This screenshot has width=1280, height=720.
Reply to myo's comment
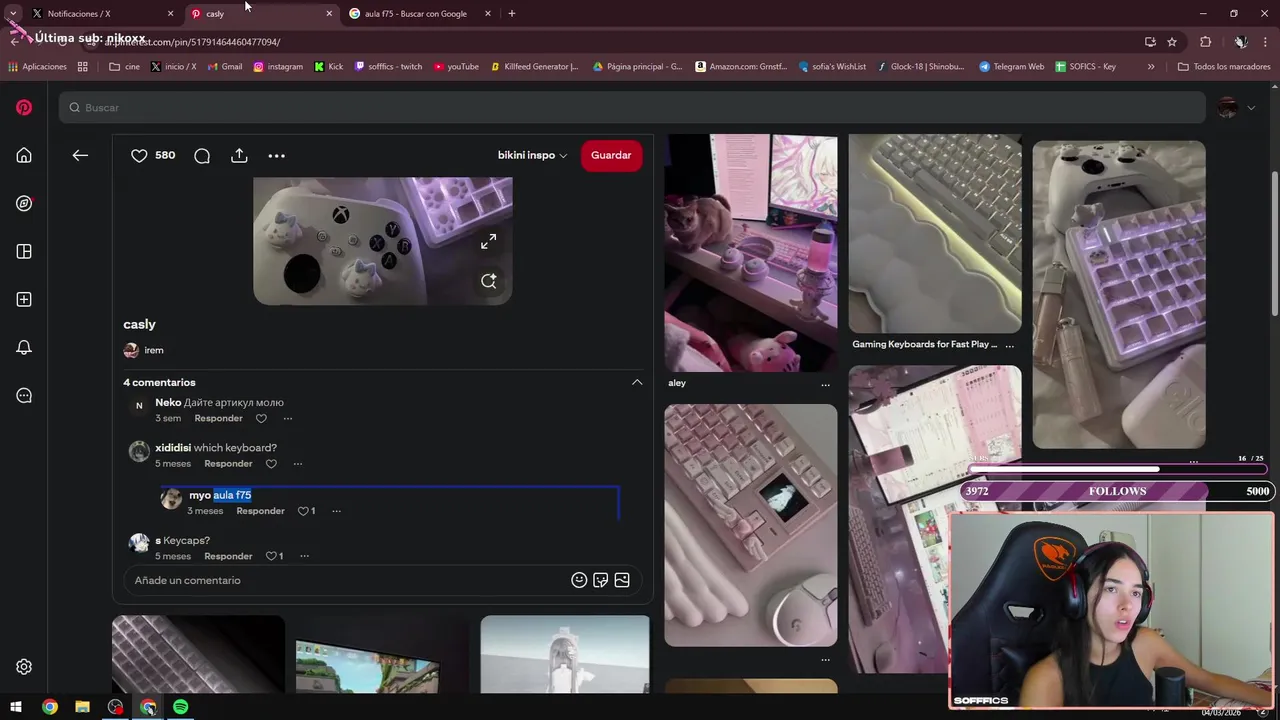coord(260,511)
